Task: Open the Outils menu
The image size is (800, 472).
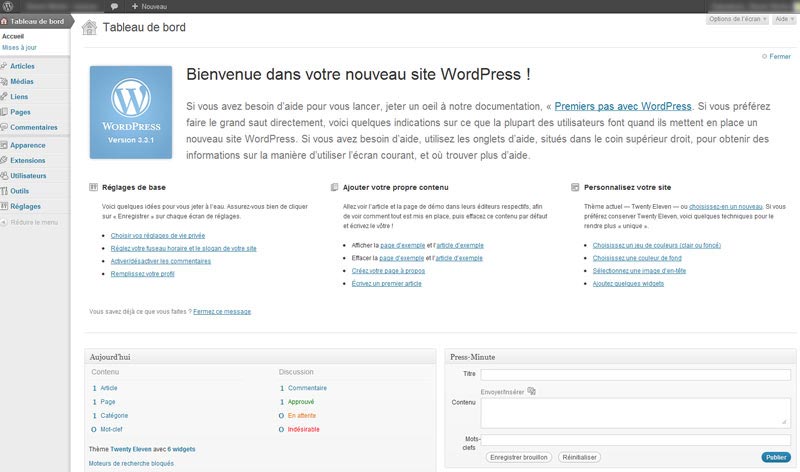Action: point(19,191)
